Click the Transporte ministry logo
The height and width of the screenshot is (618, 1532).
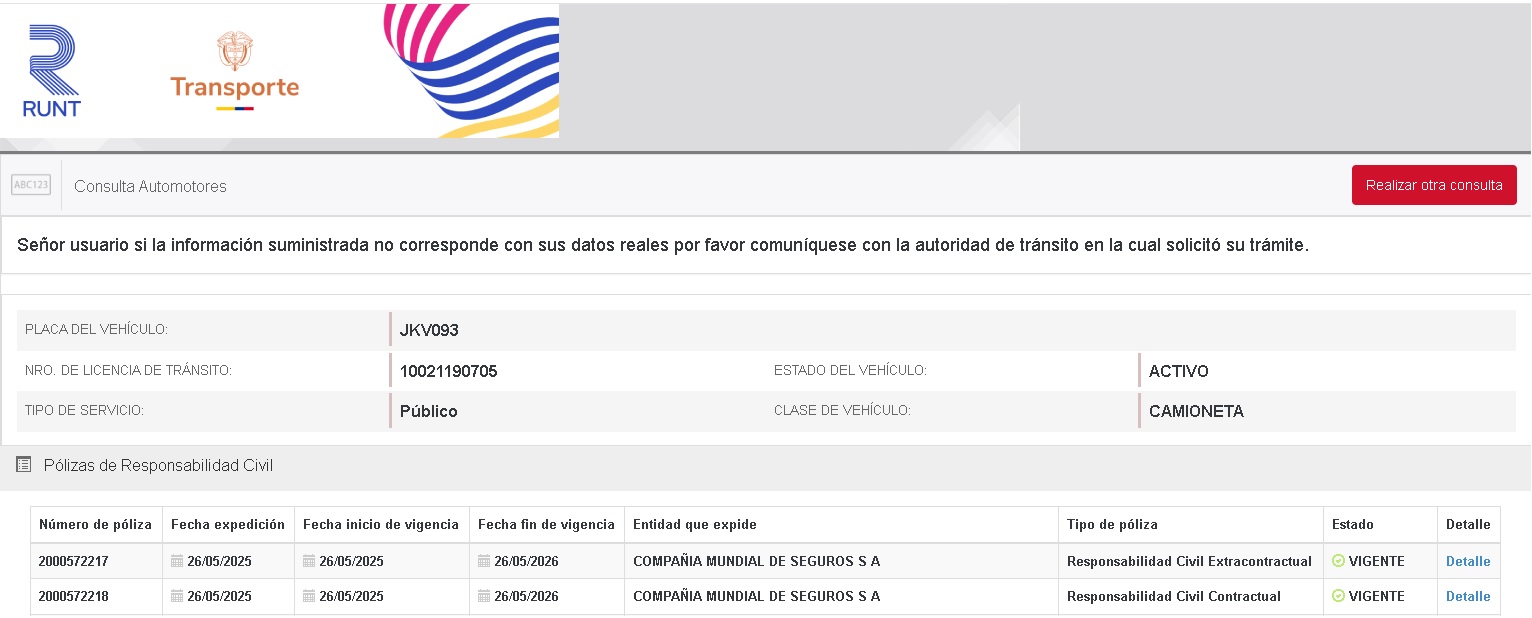[235, 72]
